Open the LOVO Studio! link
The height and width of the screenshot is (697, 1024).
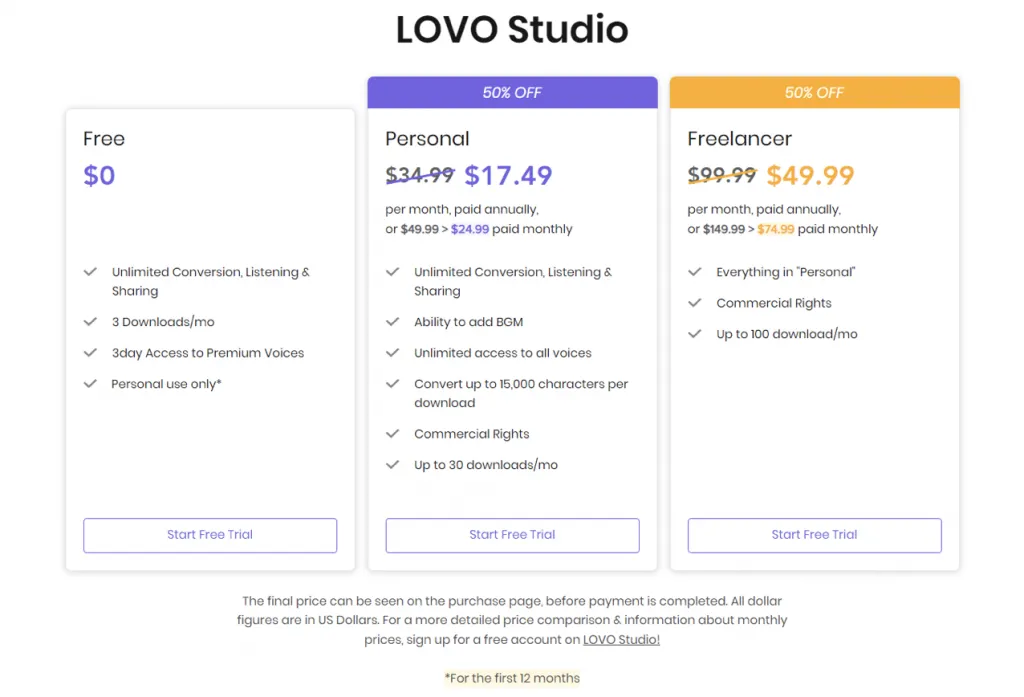click(621, 639)
